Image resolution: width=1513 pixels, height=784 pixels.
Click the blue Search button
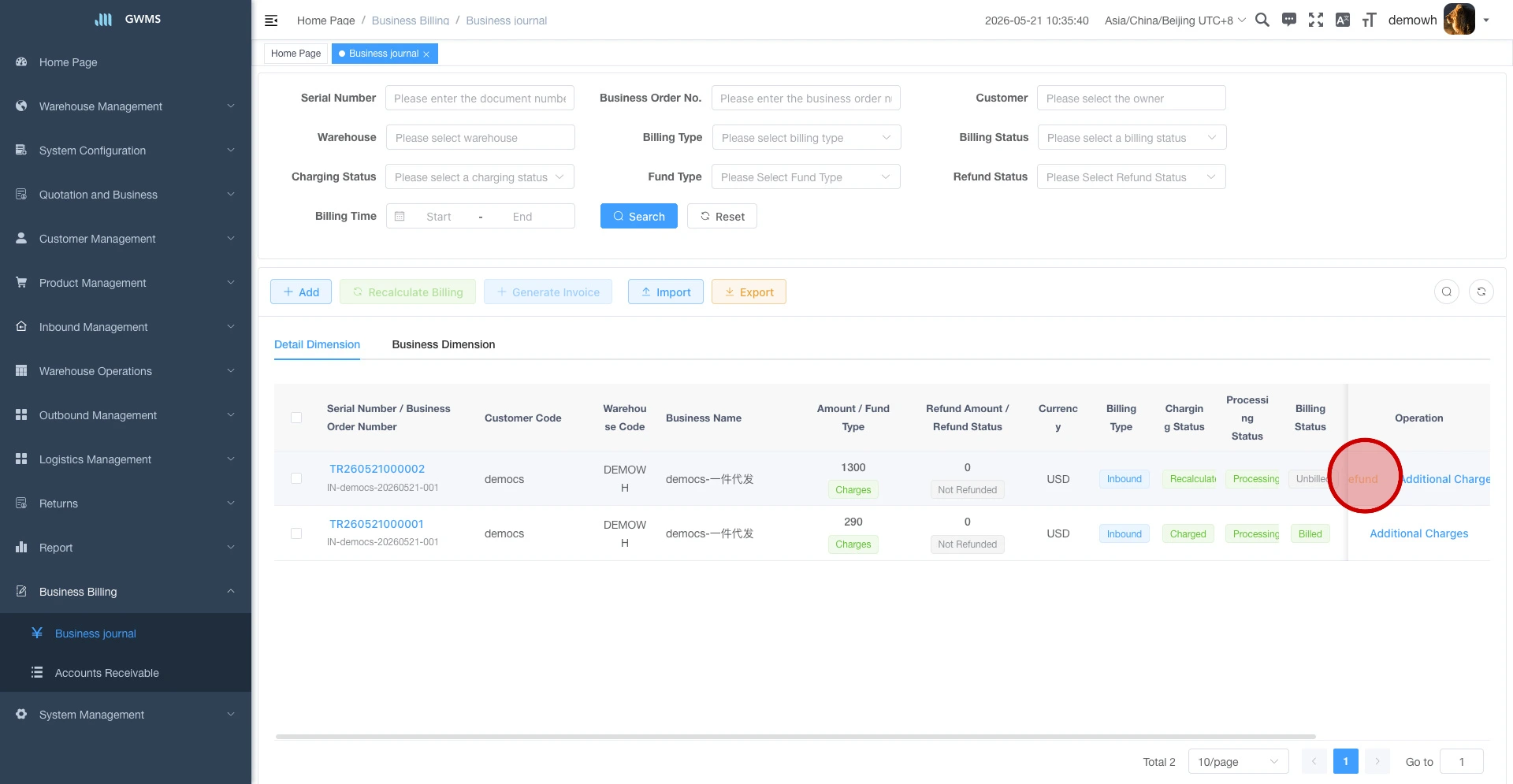pyautogui.click(x=639, y=216)
